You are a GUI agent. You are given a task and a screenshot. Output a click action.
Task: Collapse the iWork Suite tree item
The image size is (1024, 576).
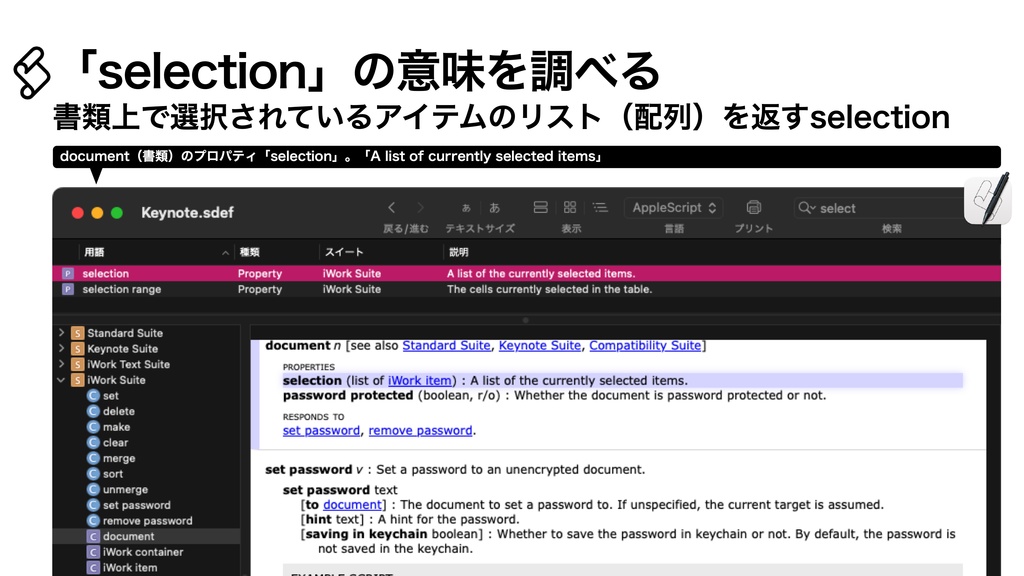point(60,379)
